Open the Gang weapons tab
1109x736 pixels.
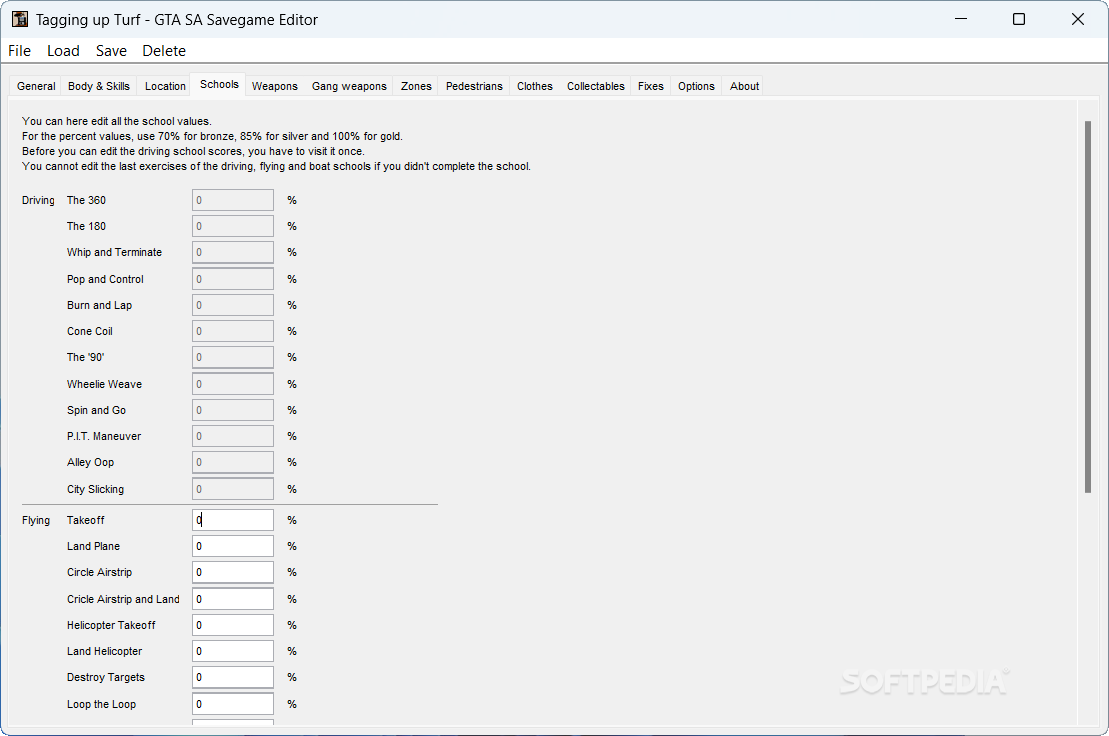tap(349, 86)
